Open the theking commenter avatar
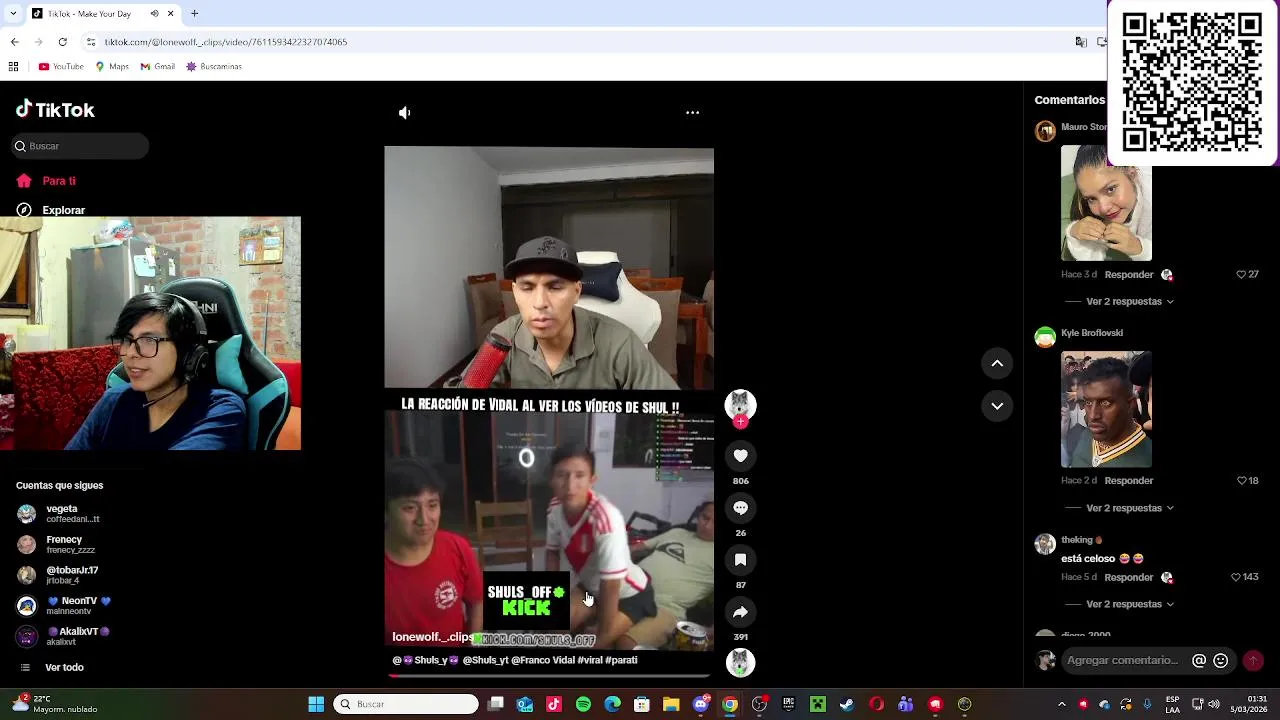The height and width of the screenshot is (720, 1280). point(1045,544)
